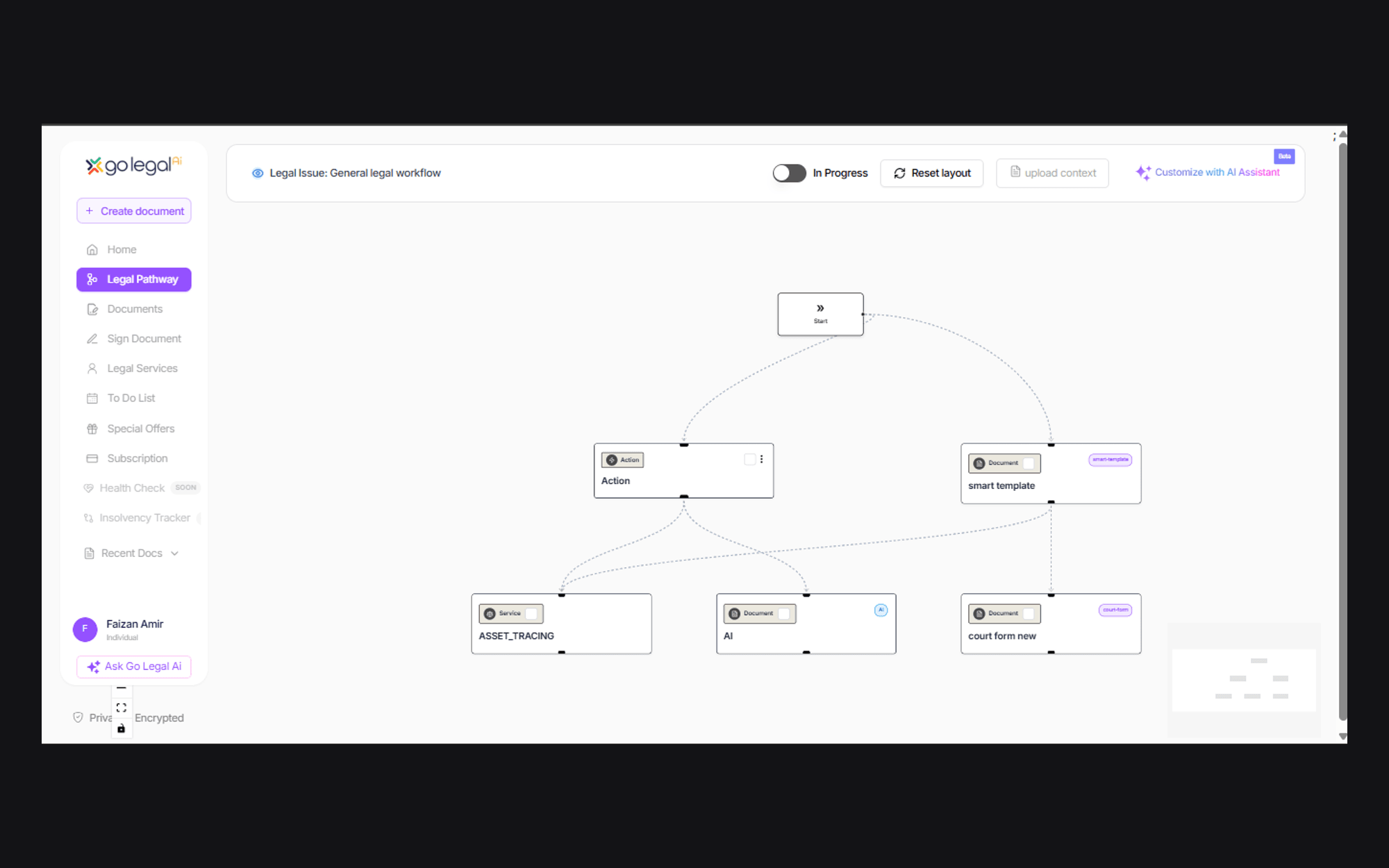
Task: Click the workflow minimap
Action: [x=1244, y=681]
